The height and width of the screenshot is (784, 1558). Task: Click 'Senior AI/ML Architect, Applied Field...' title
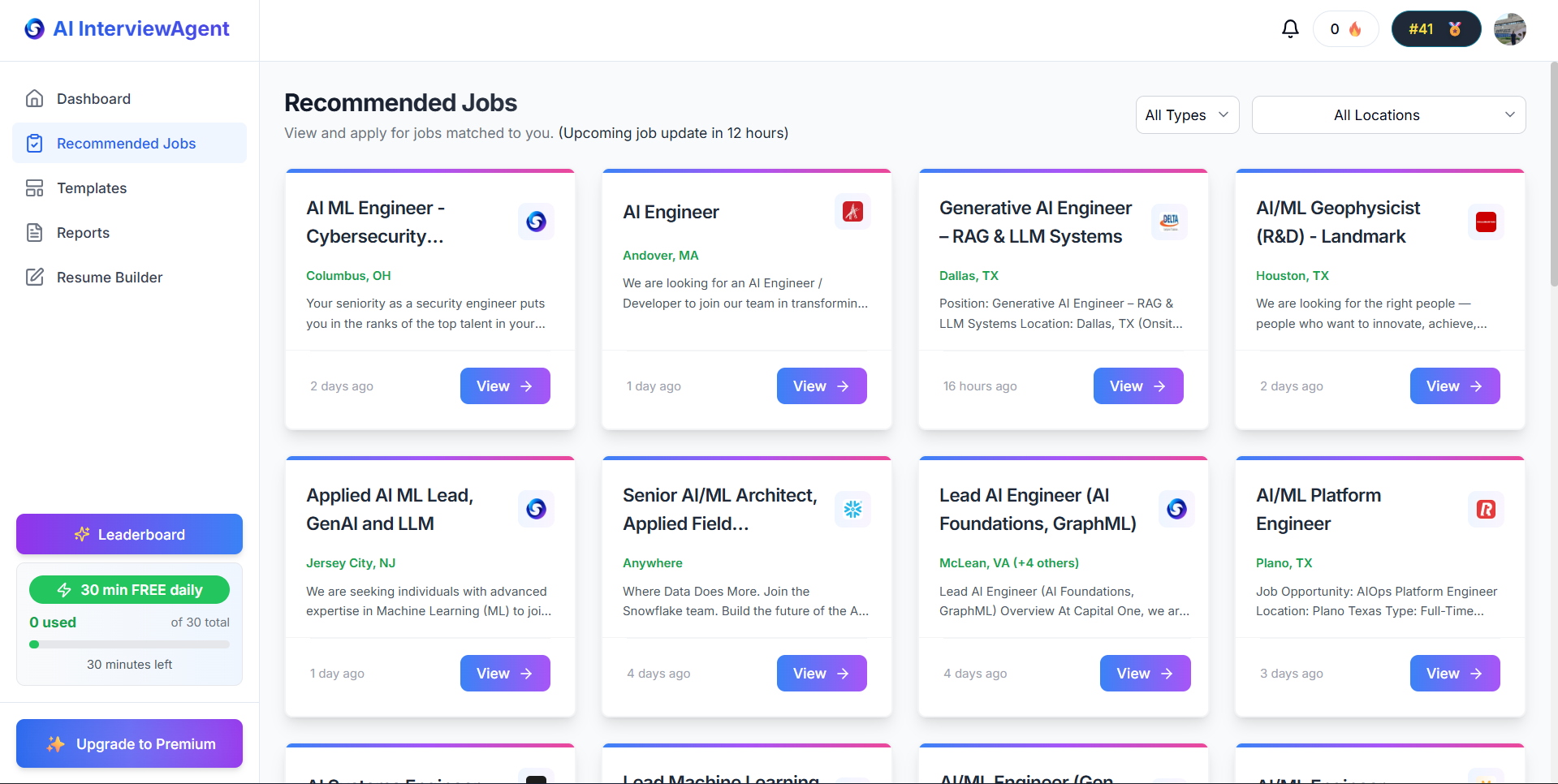point(720,510)
